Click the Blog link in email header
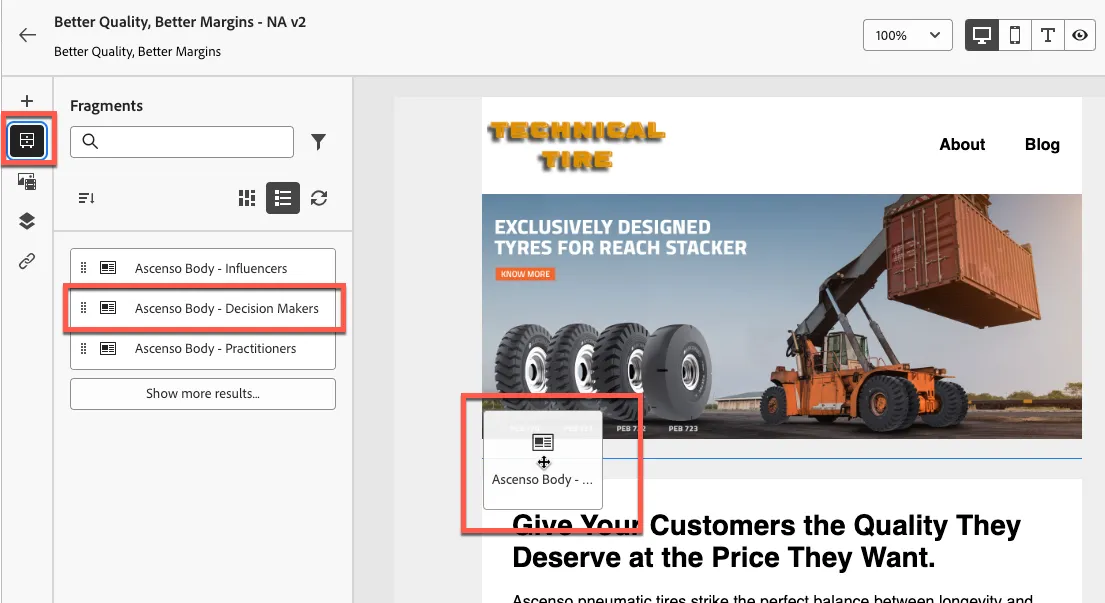Image resolution: width=1105 pixels, height=603 pixels. [1042, 144]
